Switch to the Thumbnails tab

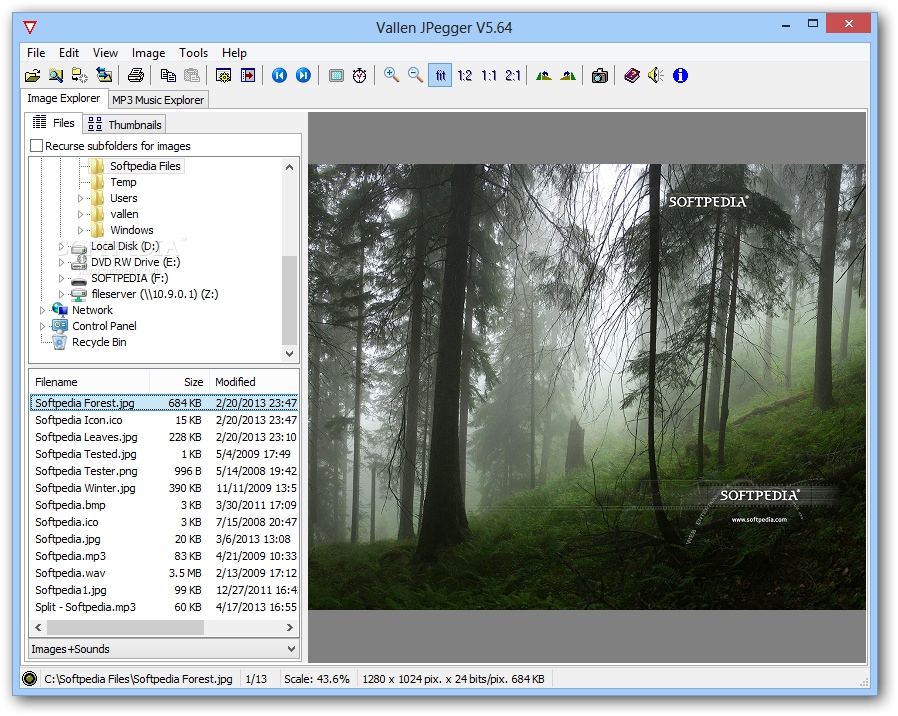pos(125,124)
